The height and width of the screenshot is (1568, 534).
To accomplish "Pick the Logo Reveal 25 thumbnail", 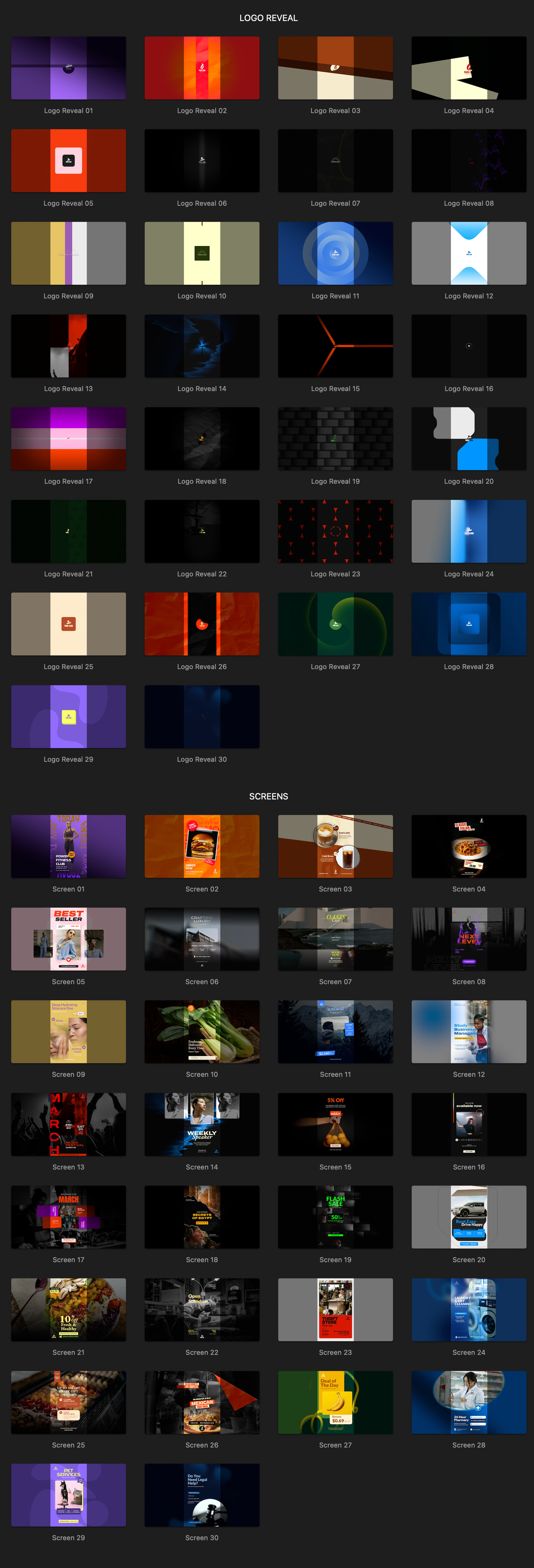I will (68, 624).
